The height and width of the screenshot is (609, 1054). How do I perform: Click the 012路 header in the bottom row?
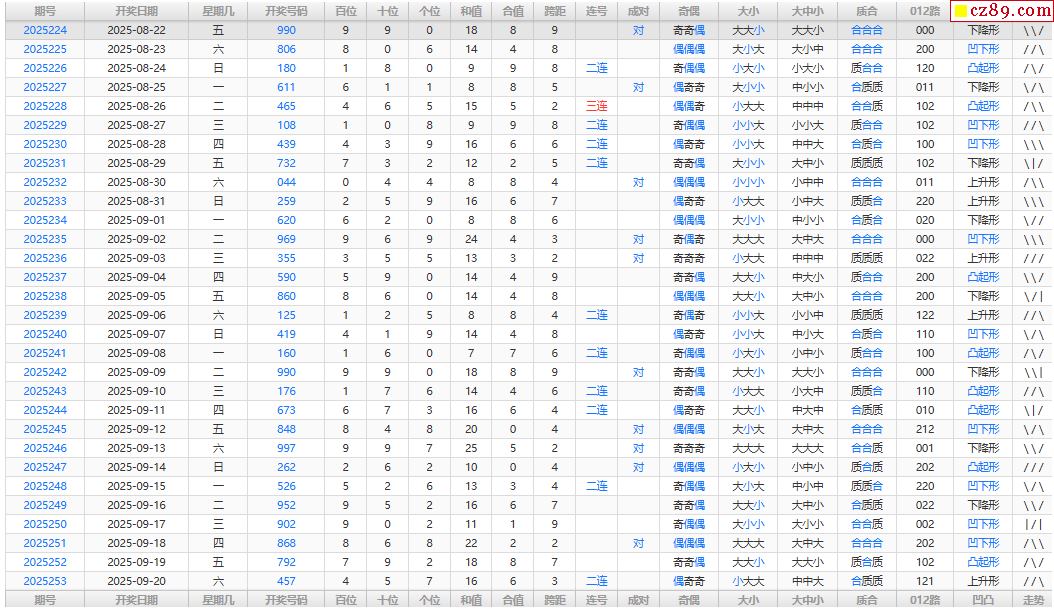(x=925, y=600)
